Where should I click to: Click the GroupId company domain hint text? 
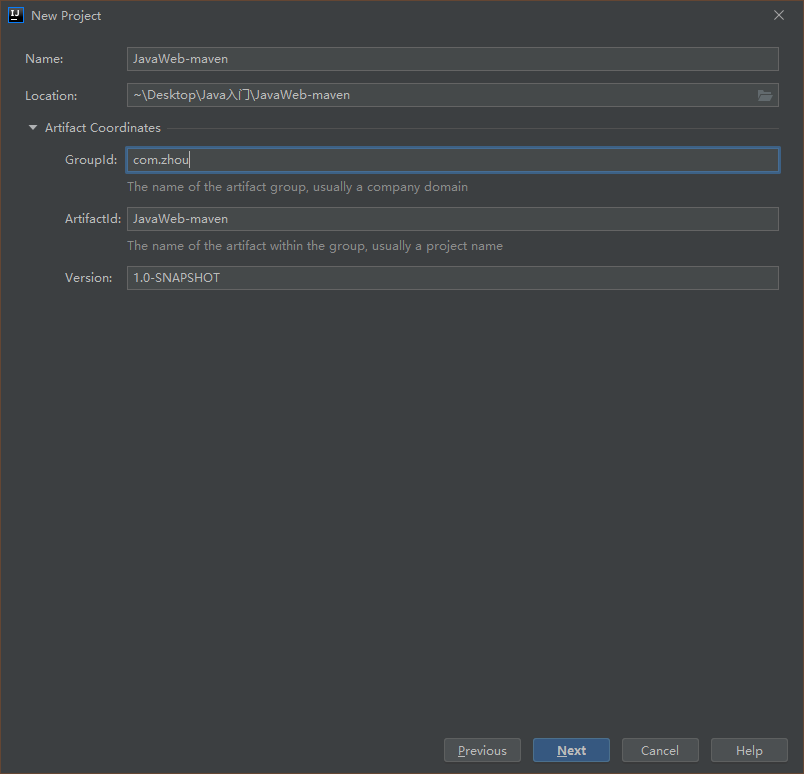coord(297,187)
